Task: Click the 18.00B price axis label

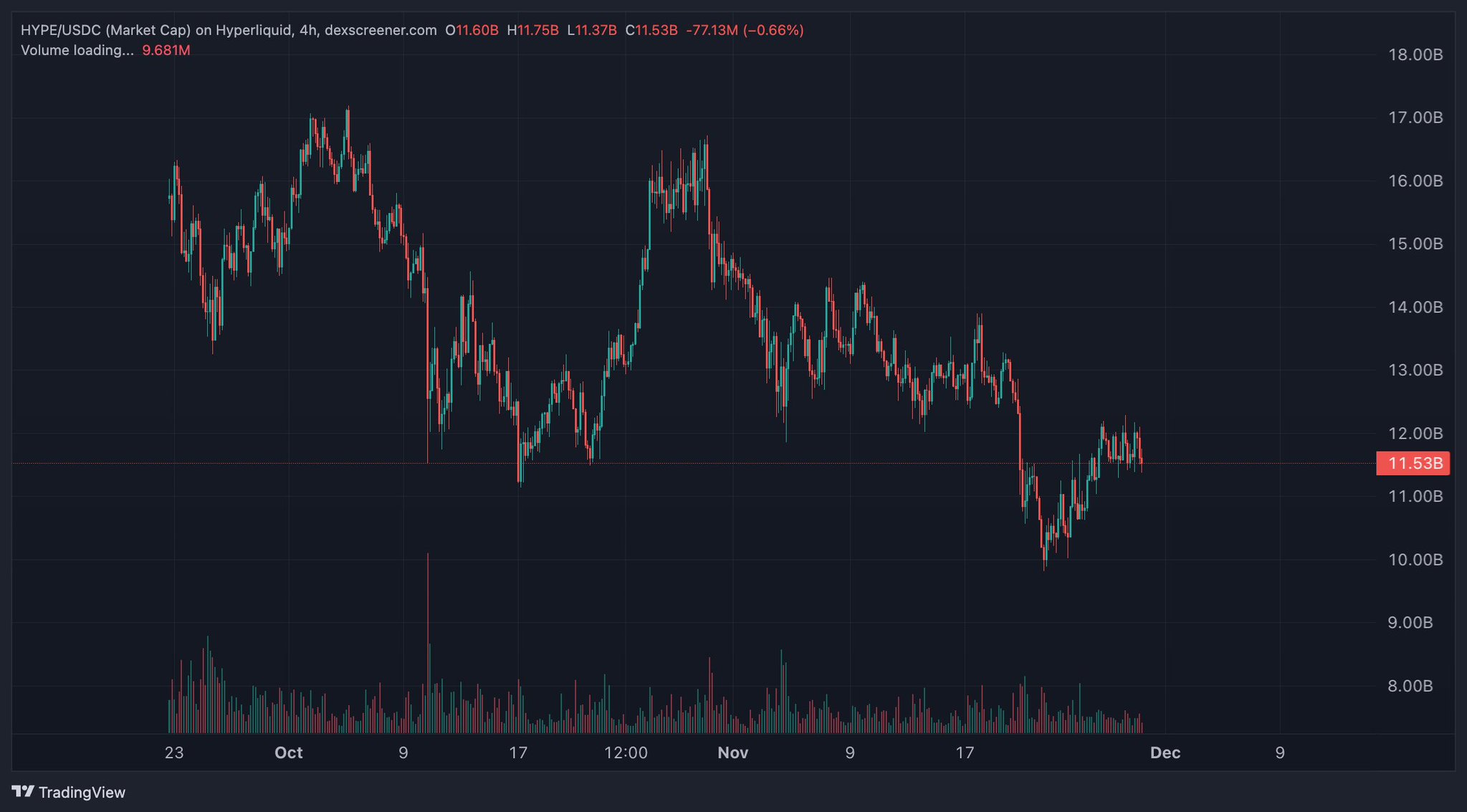Action: coord(1415,54)
